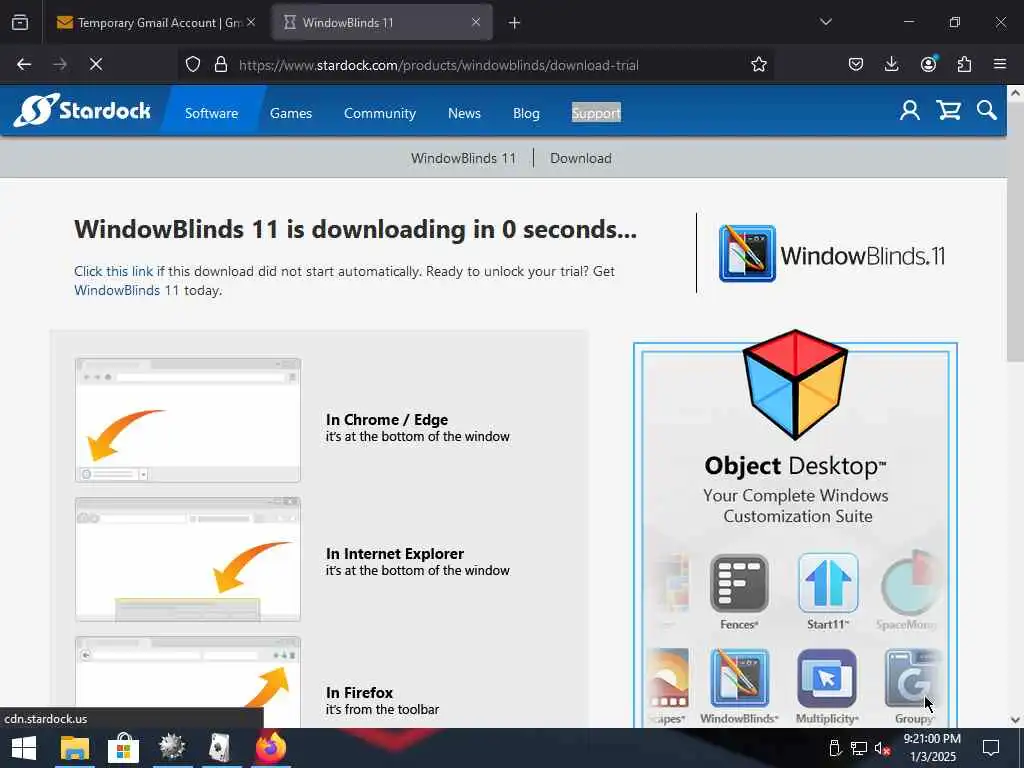Click Internet Explorer instruction thumbnail

tap(188, 560)
